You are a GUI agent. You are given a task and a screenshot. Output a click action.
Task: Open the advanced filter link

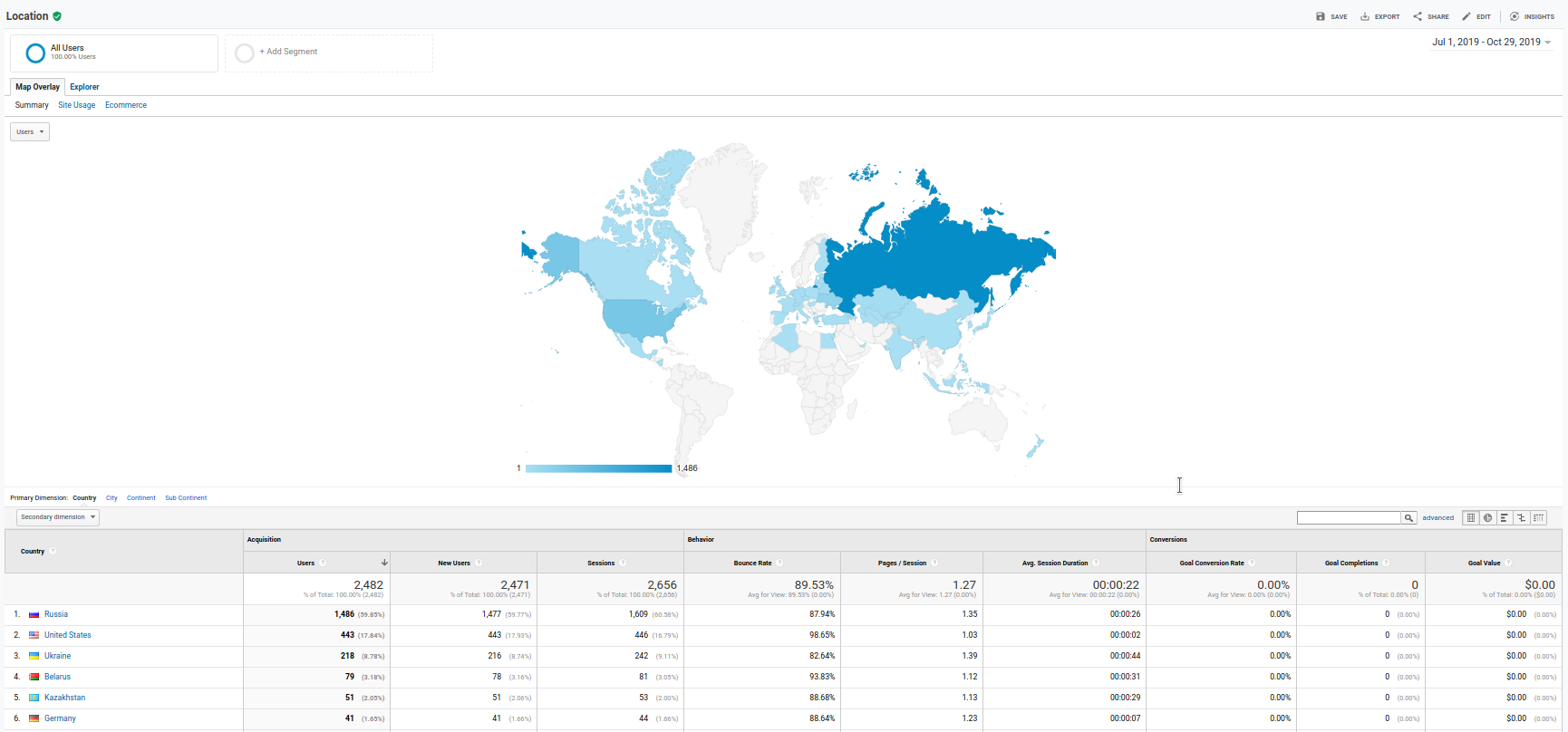pyautogui.click(x=1438, y=518)
